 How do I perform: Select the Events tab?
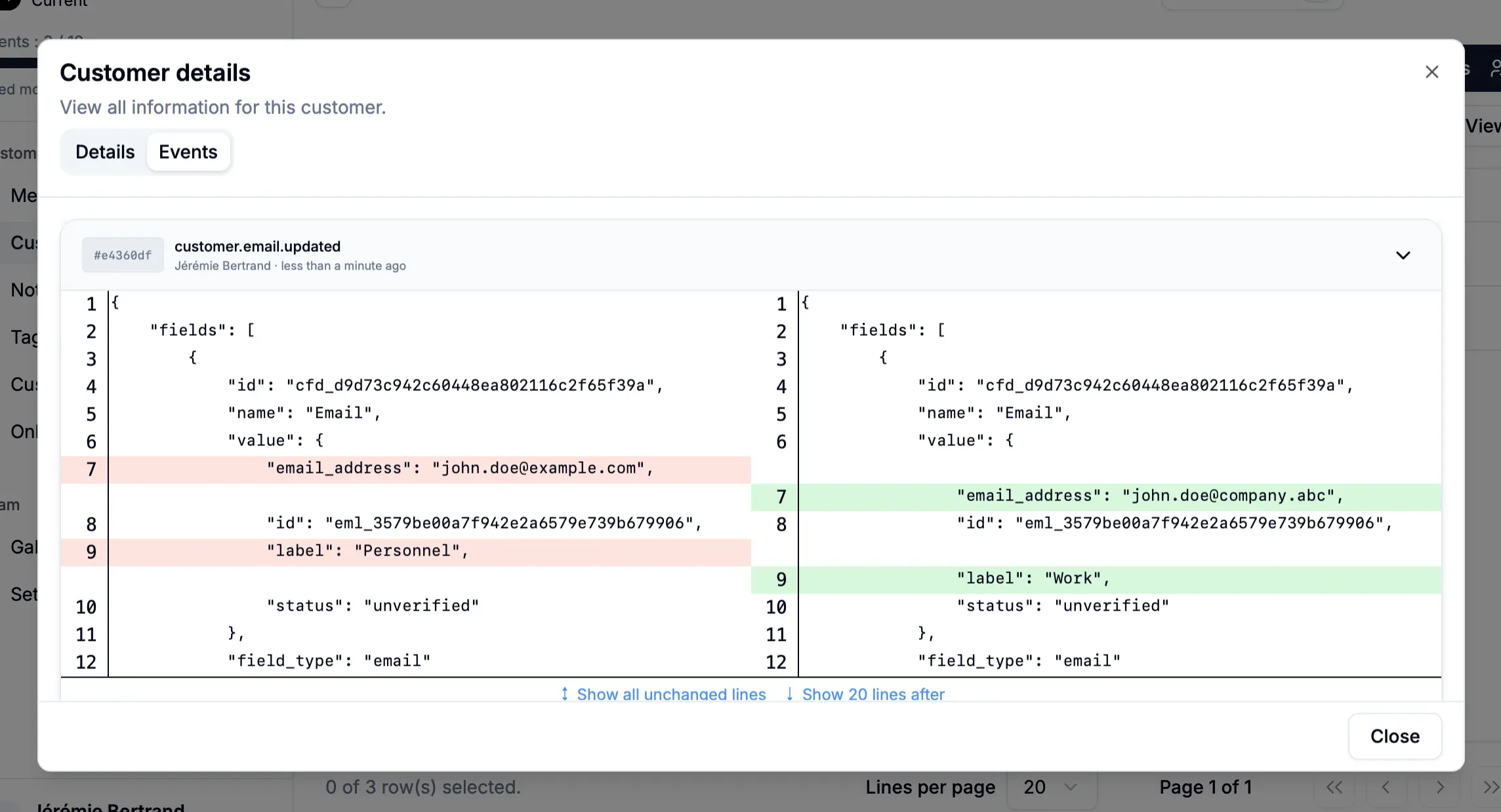pyautogui.click(x=188, y=152)
